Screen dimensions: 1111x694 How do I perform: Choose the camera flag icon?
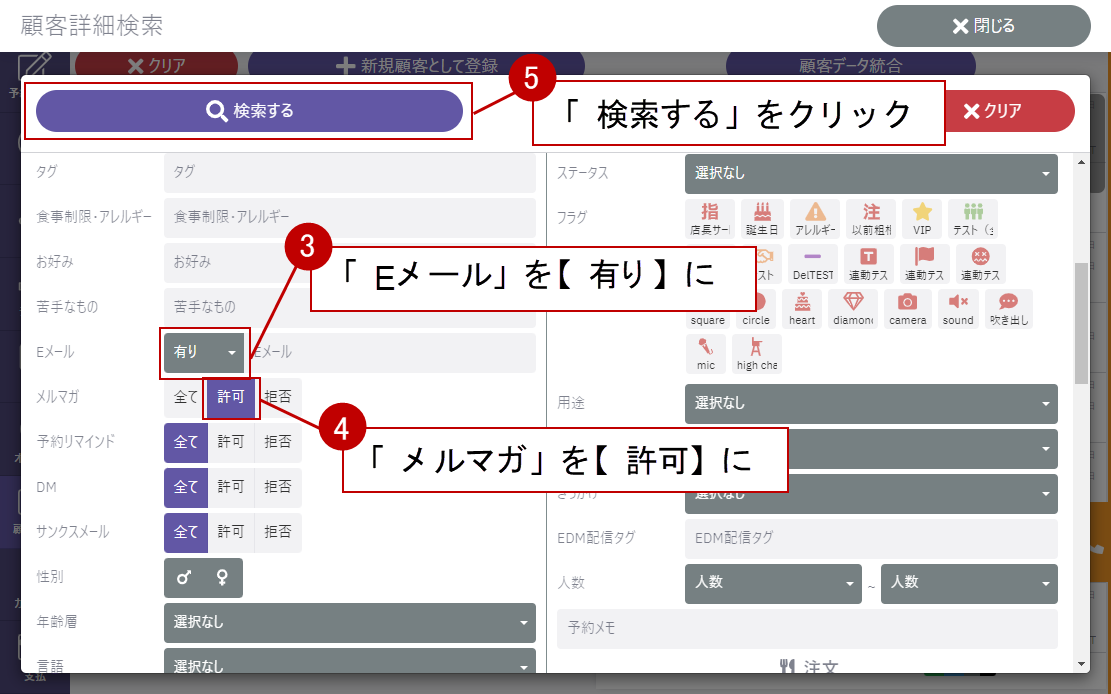coord(907,308)
